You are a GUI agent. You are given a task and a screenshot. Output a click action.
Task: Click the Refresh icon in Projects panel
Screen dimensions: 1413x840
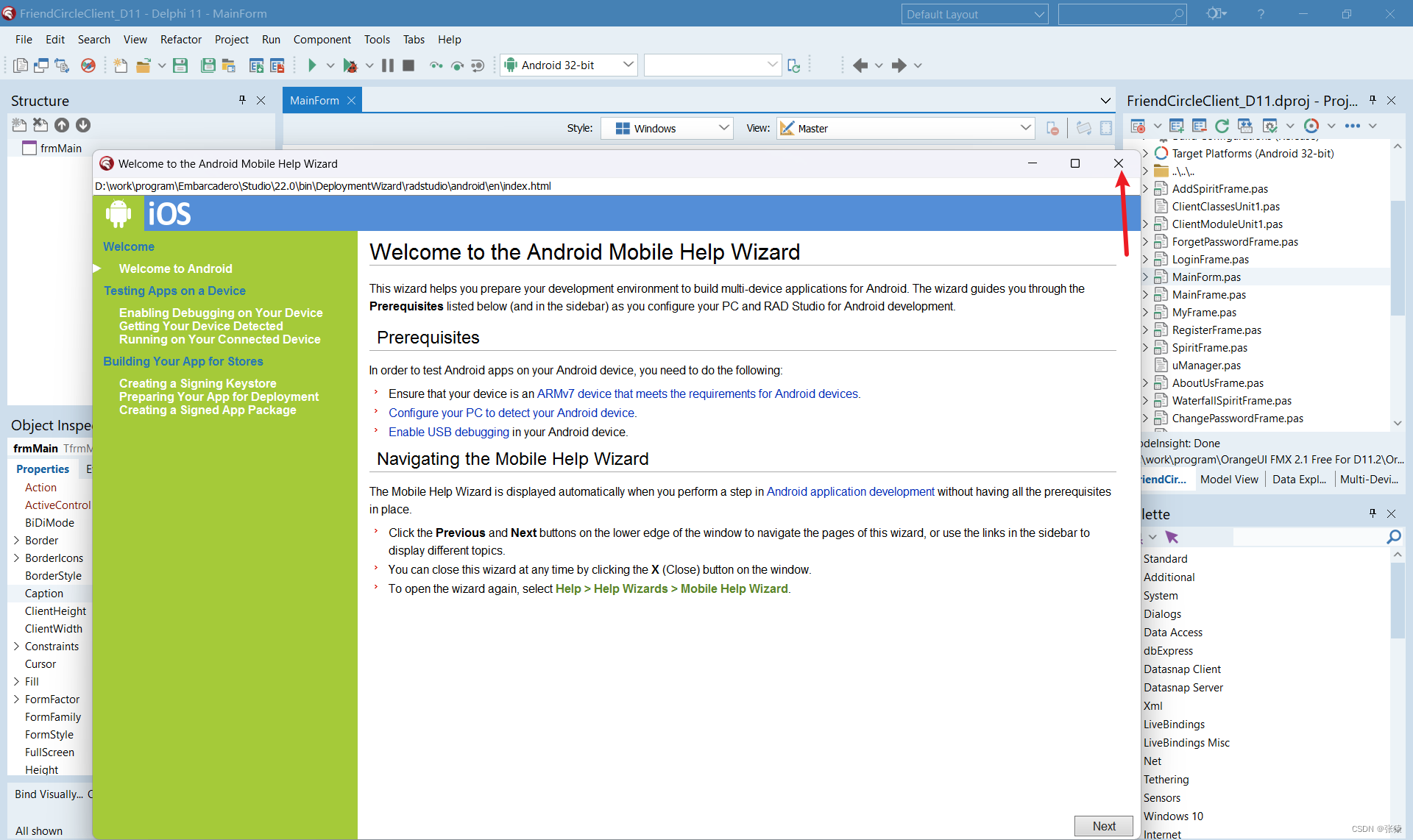1222,126
